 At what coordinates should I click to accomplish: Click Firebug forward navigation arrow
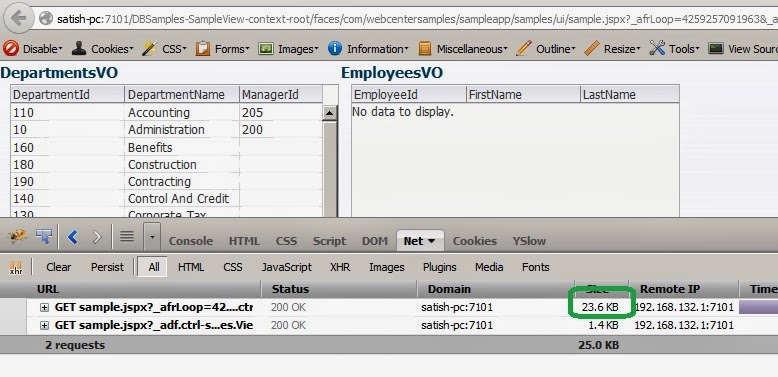coord(97,237)
